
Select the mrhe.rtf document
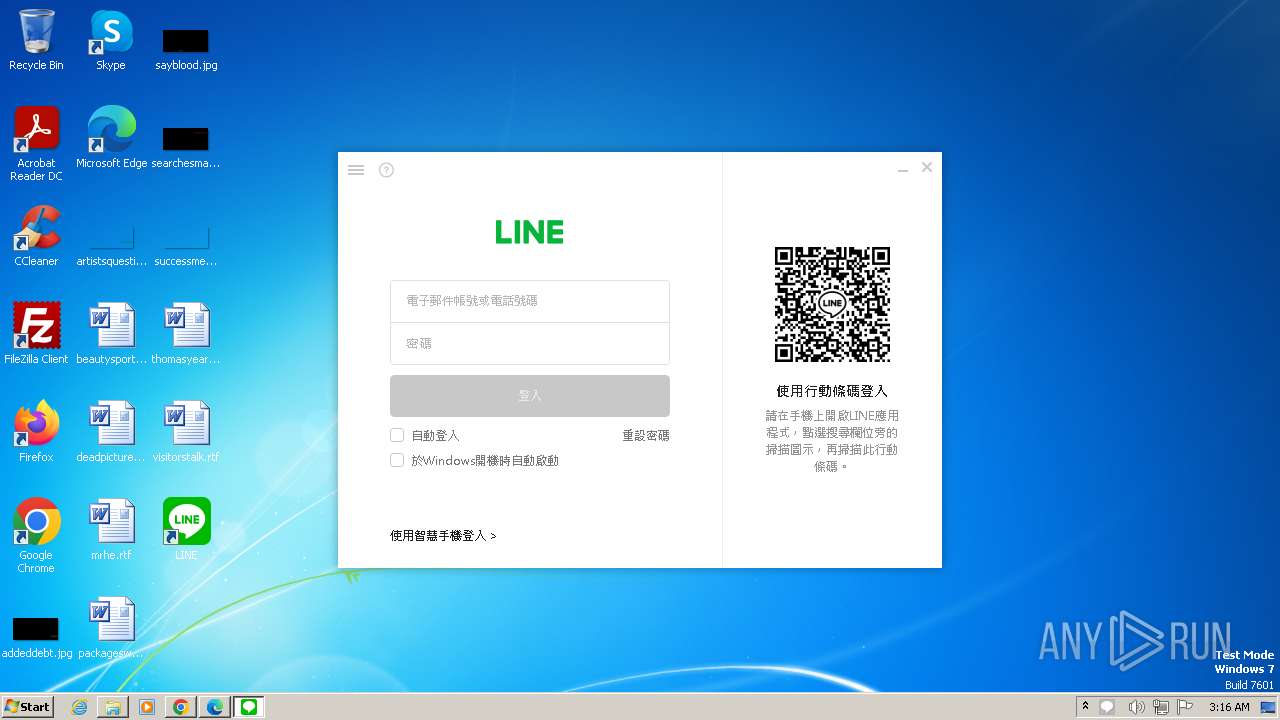tap(111, 530)
